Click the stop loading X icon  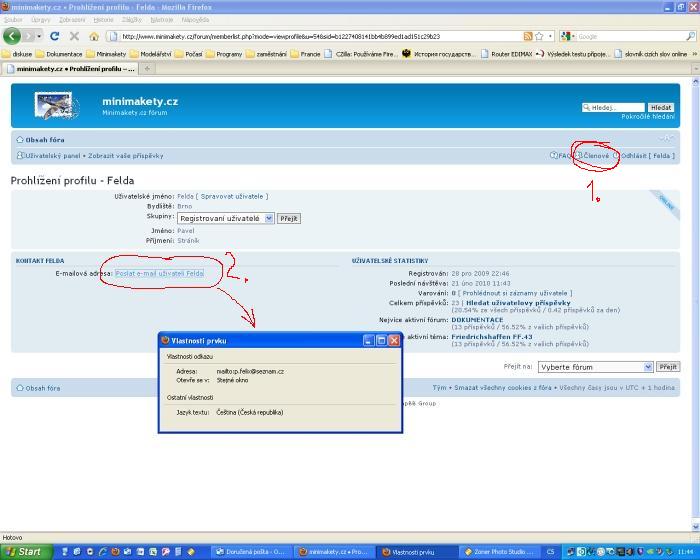pyautogui.click(x=74, y=37)
